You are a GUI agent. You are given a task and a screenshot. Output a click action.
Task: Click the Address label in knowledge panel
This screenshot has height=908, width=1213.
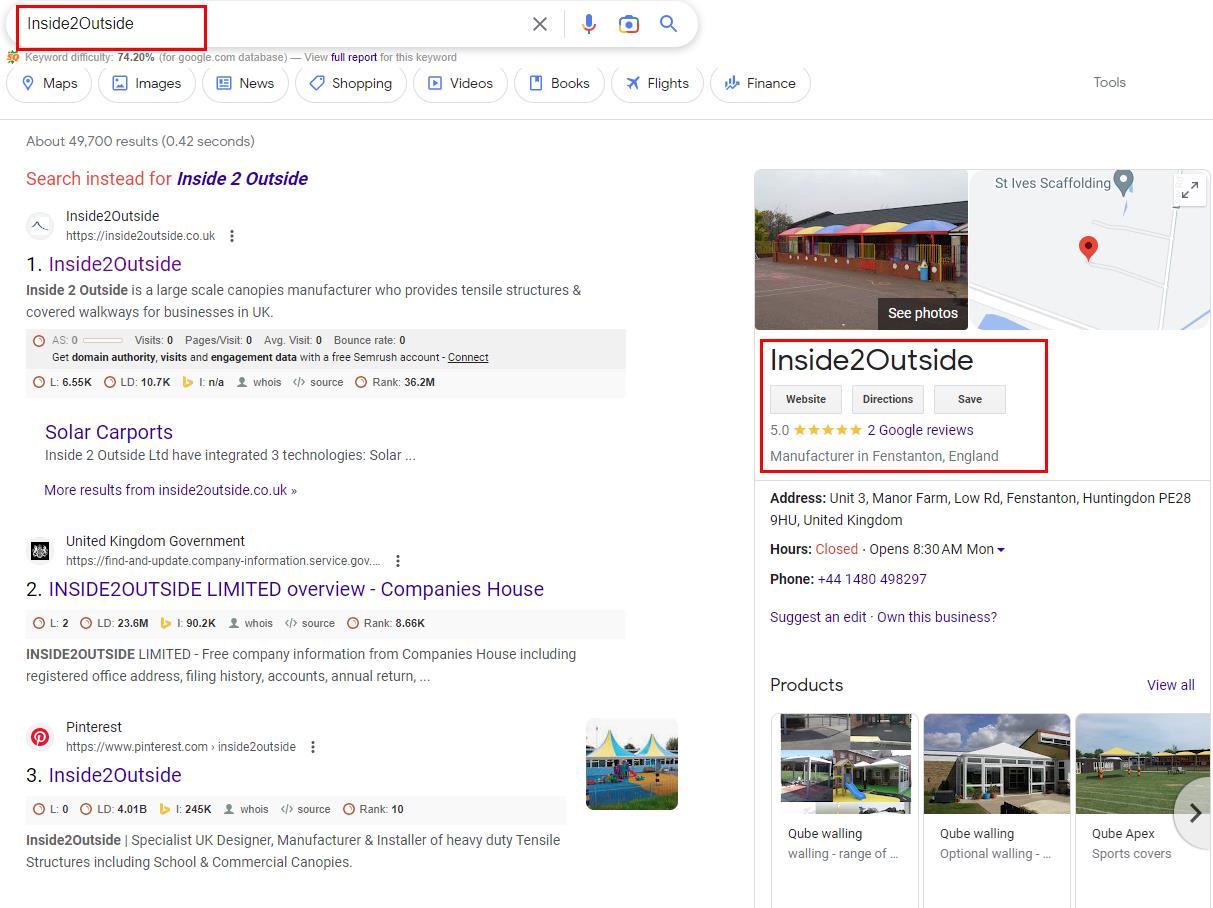[798, 498]
